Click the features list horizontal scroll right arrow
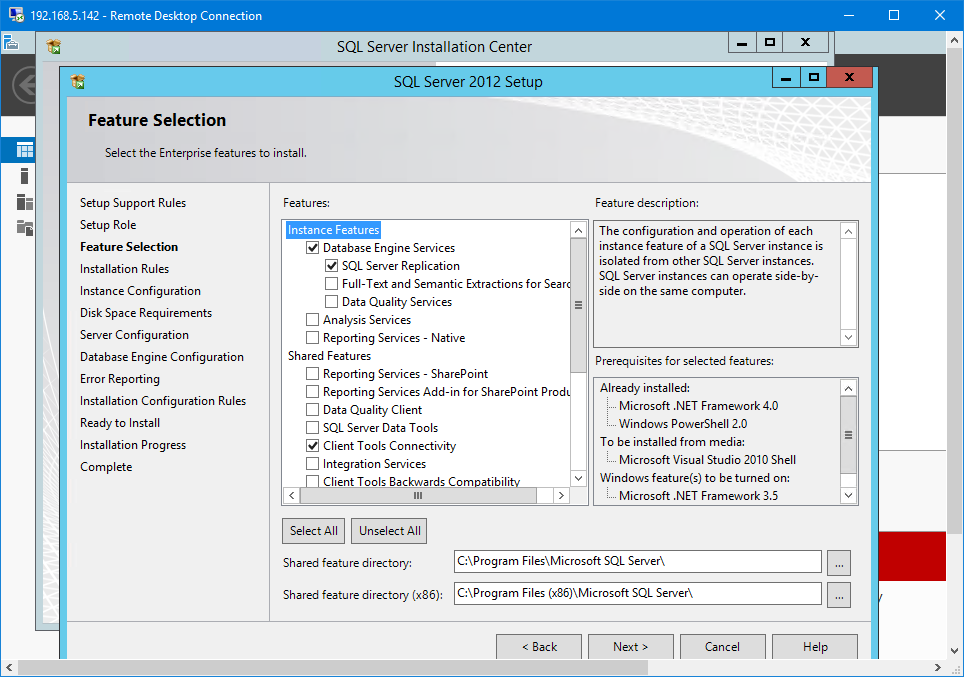The width and height of the screenshot is (964, 677). coord(561,495)
